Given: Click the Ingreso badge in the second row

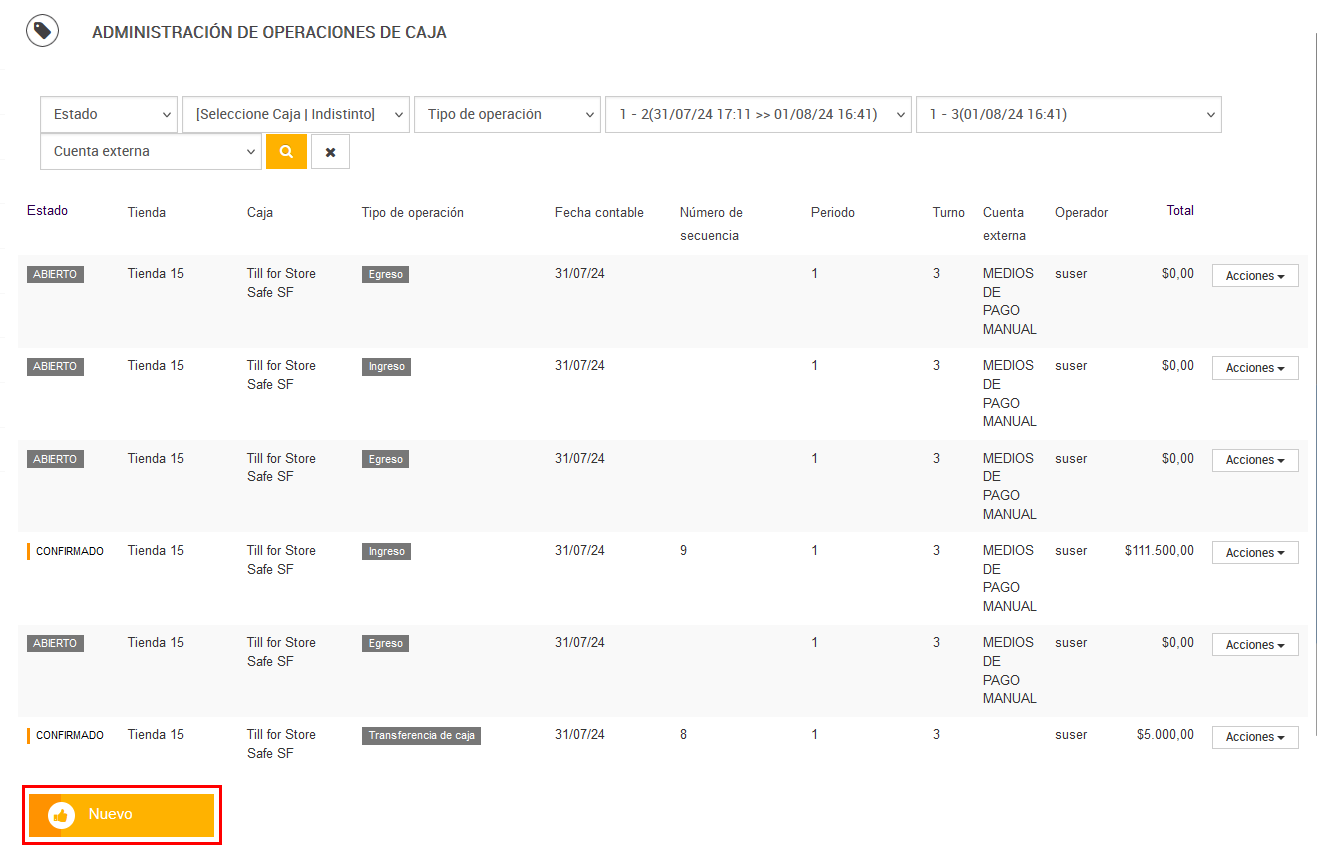Looking at the screenshot, I should click(x=386, y=367).
